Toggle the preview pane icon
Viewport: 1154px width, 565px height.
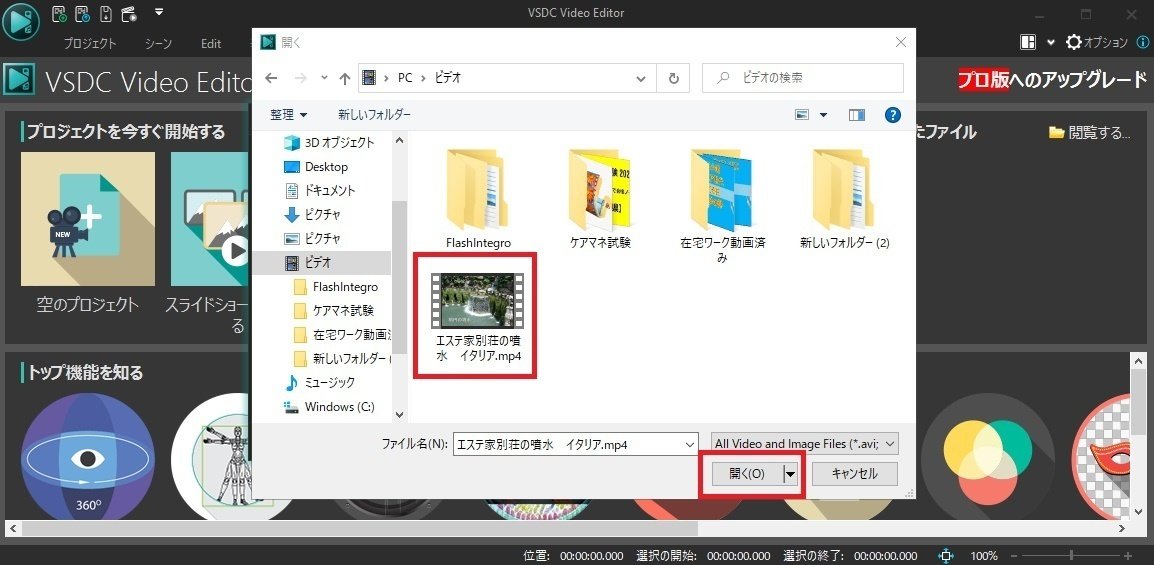pyautogui.click(x=856, y=115)
